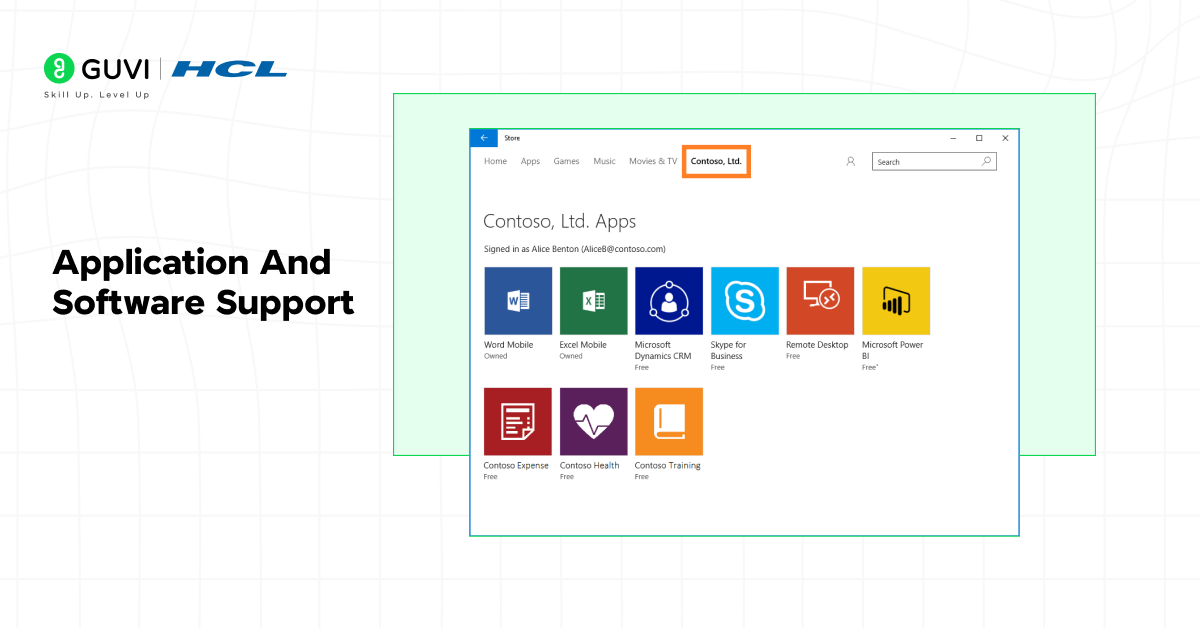1200x628 pixels.
Task: Switch to the Apps tab
Action: point(530,161)
